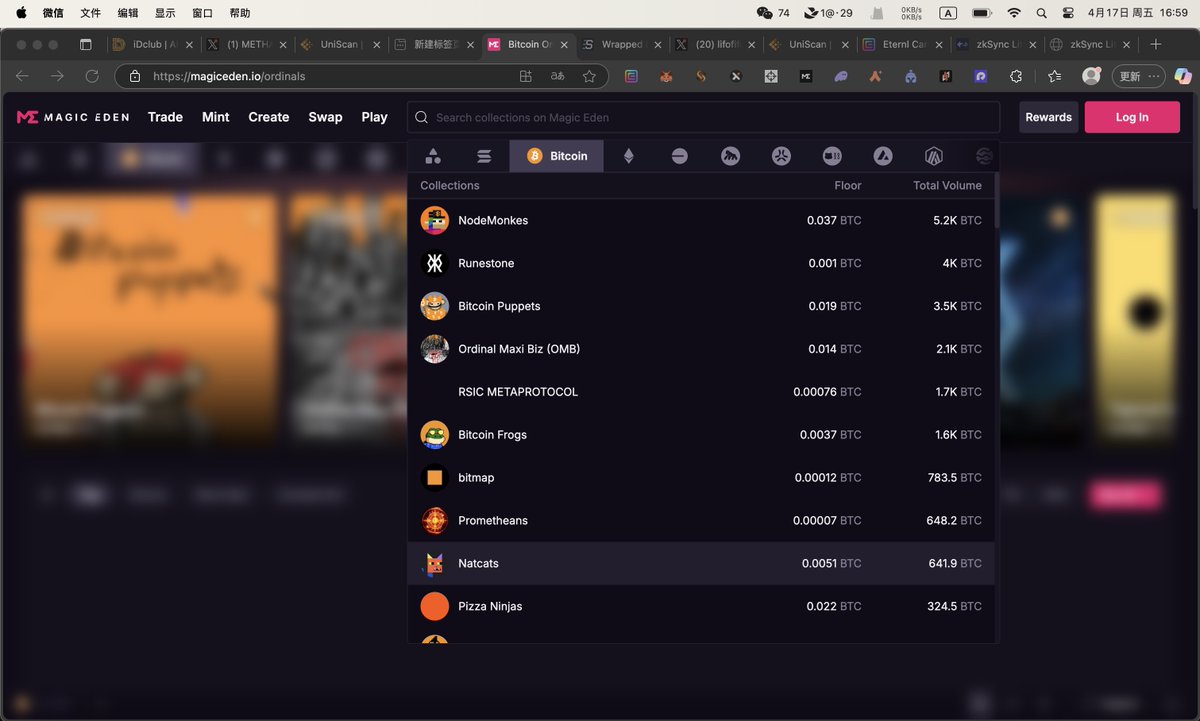Choose the Solana chain icon
This screenshot has height=721, width=1200.
(484, 156)
